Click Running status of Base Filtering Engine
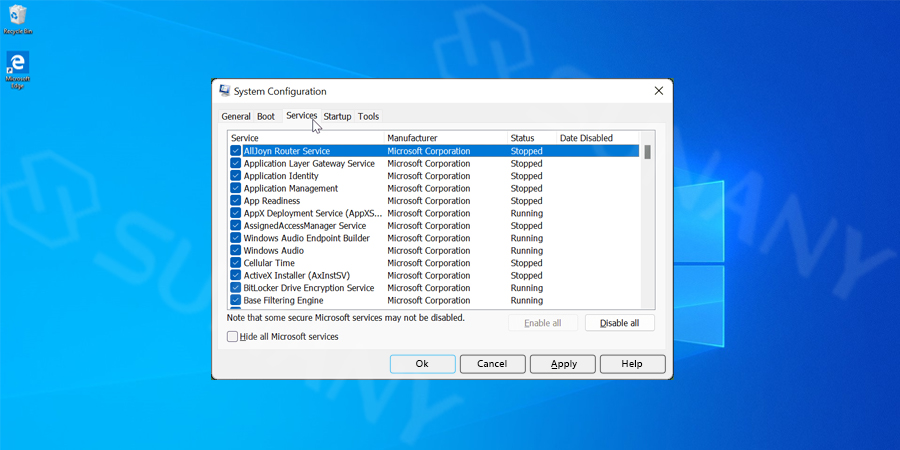 [526, 300]
